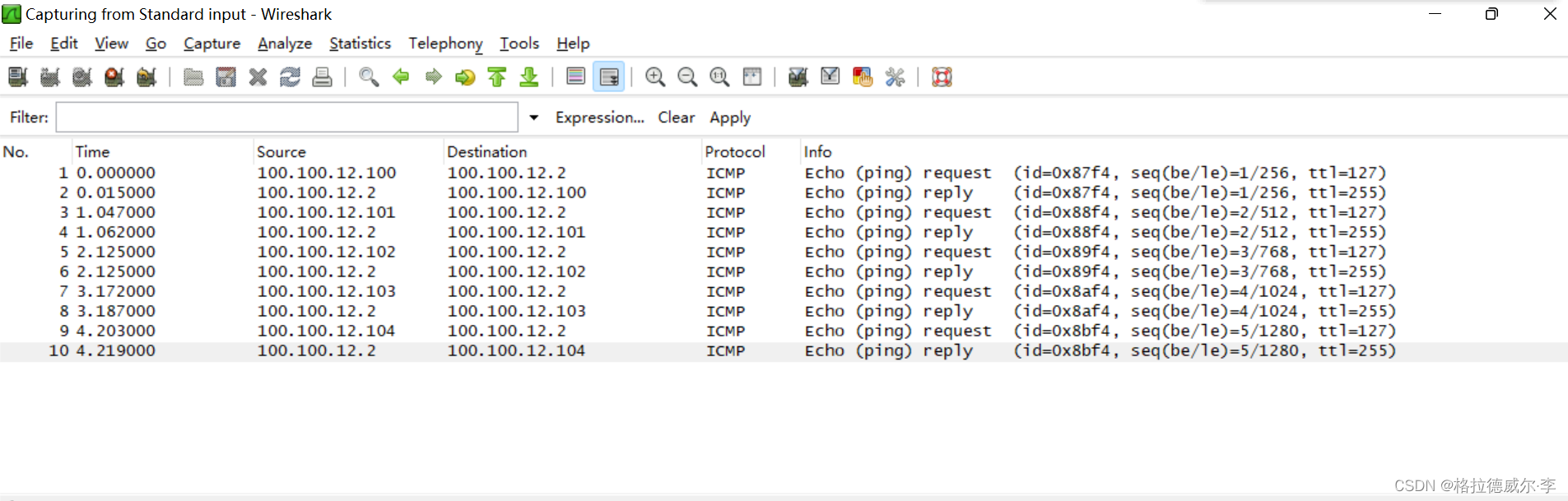Image resolution: width=1568 pixels, height=501 pixels.
Task: Open the Telephony menu
Action: [x=445, y=44]
